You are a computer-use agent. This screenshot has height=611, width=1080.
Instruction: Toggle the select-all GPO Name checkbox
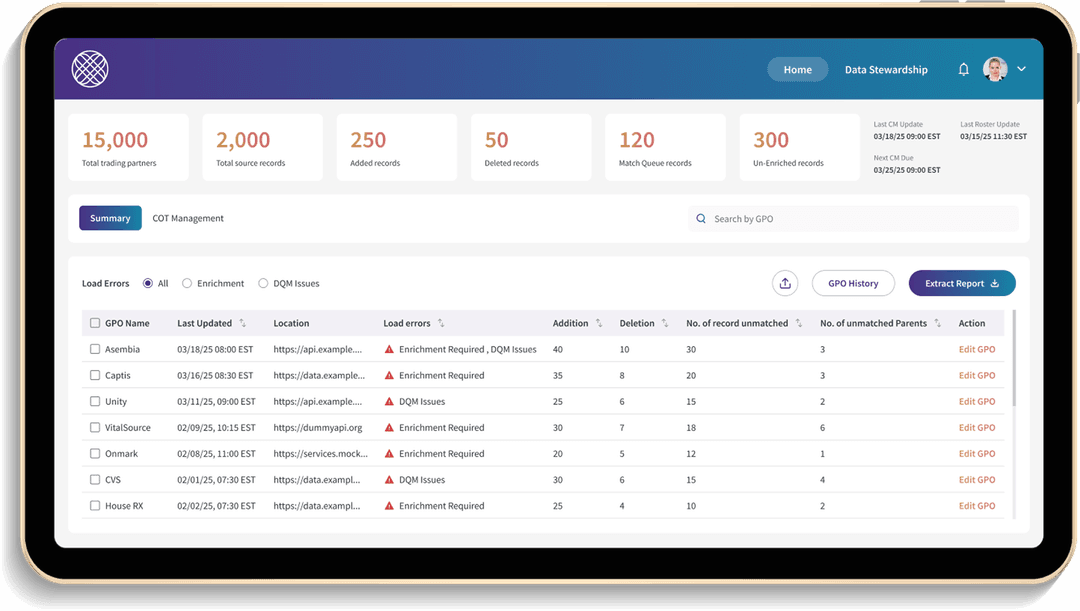click(x=95, y=323)
